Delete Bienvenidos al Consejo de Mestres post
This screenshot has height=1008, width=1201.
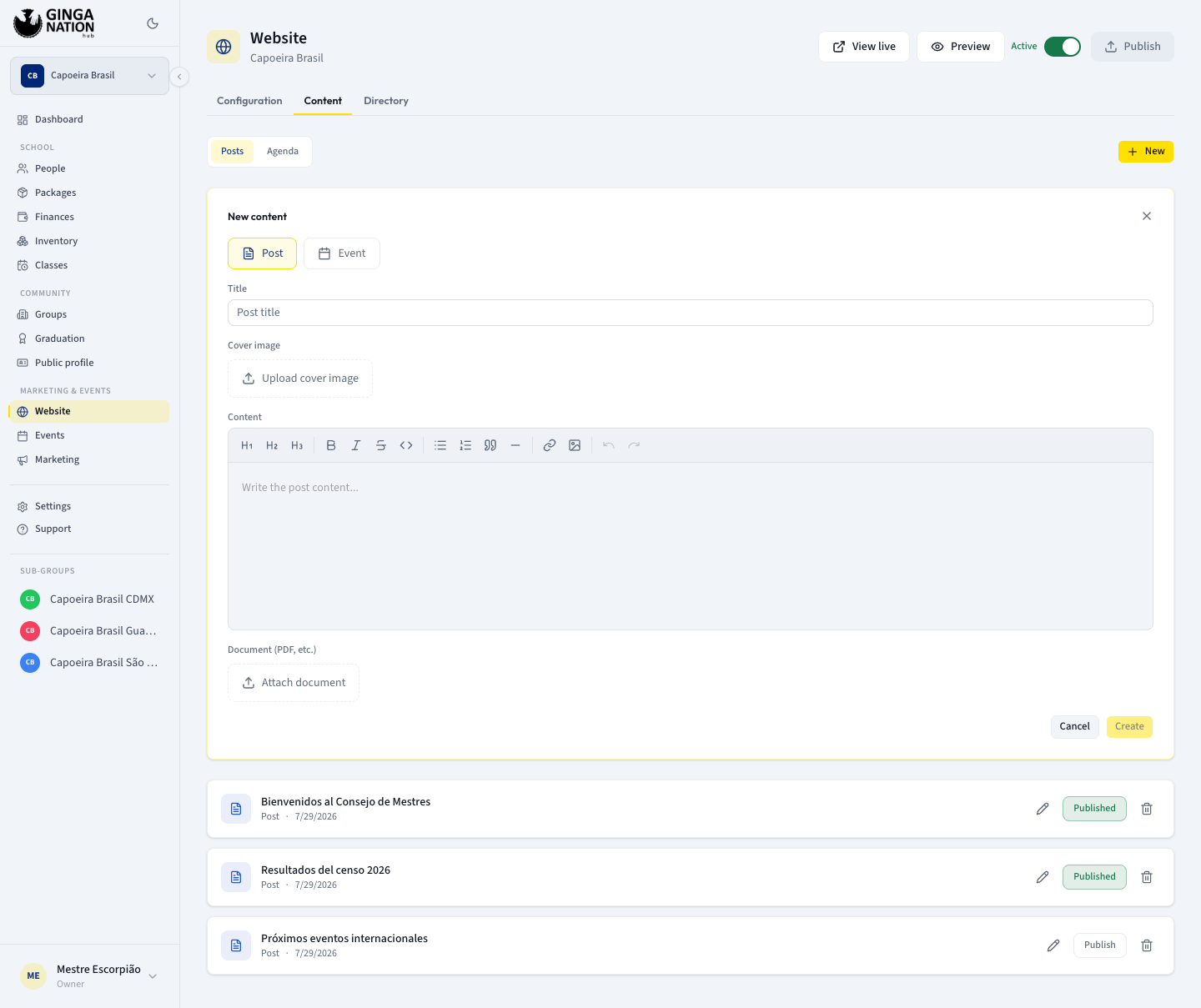click(x=1147, y=809)
